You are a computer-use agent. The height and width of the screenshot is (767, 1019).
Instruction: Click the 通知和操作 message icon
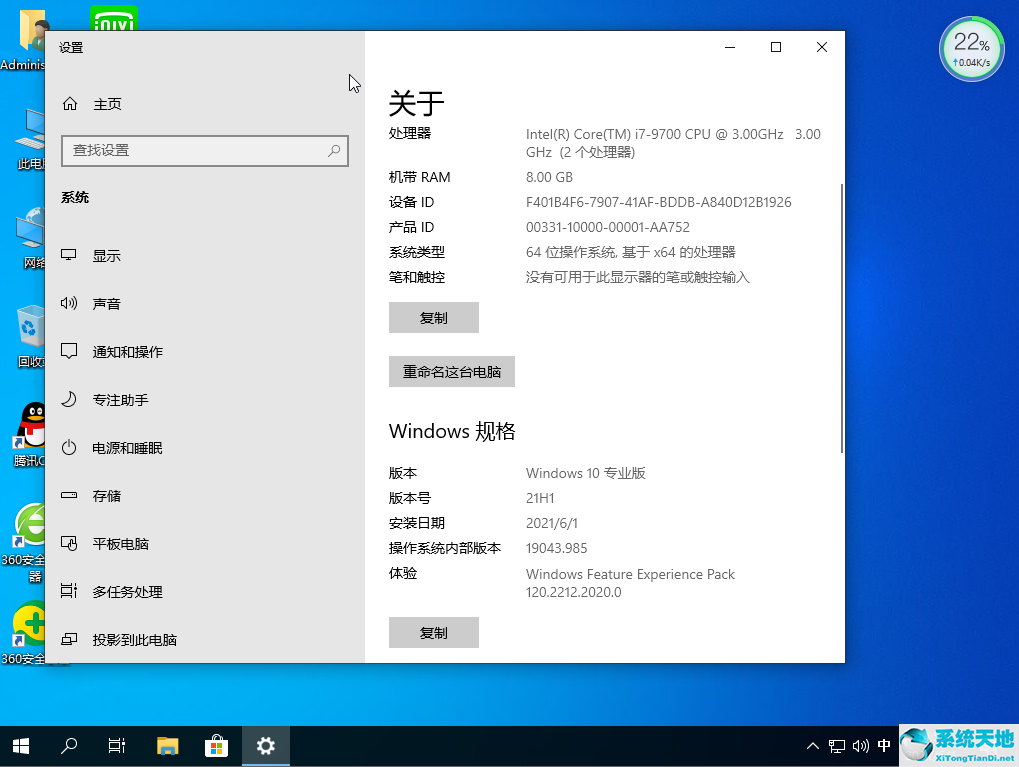[x=69, y=351]
